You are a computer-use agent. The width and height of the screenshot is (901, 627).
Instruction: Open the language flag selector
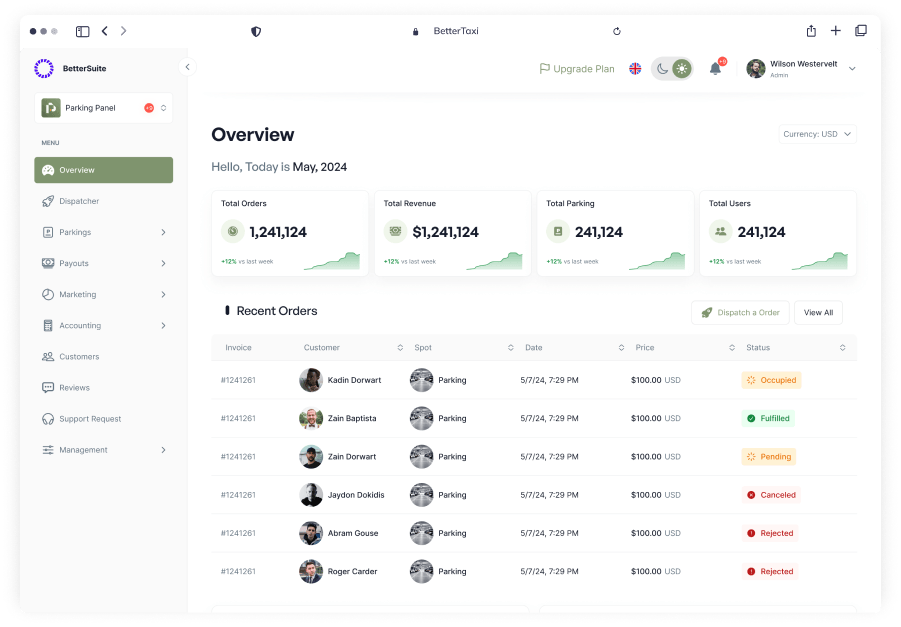(635, 69)
